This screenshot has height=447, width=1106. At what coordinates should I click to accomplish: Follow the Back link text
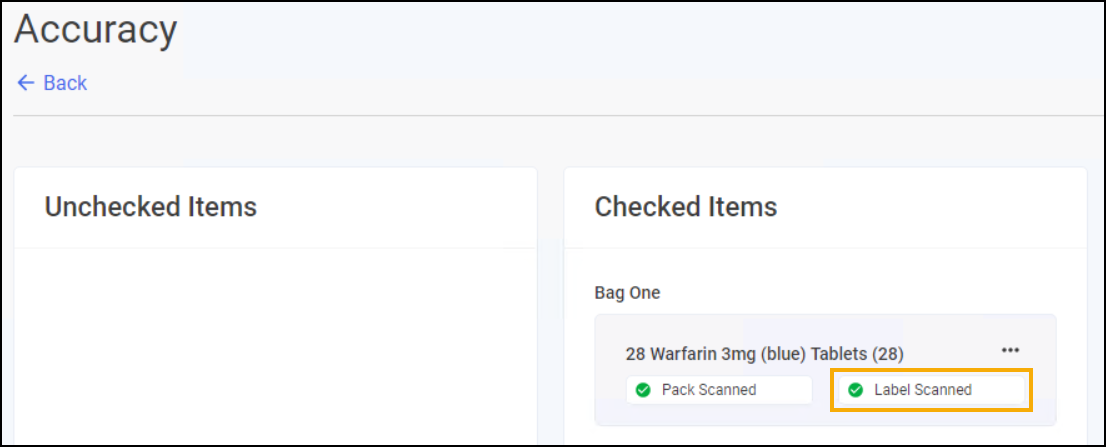[x=65, y=83]
